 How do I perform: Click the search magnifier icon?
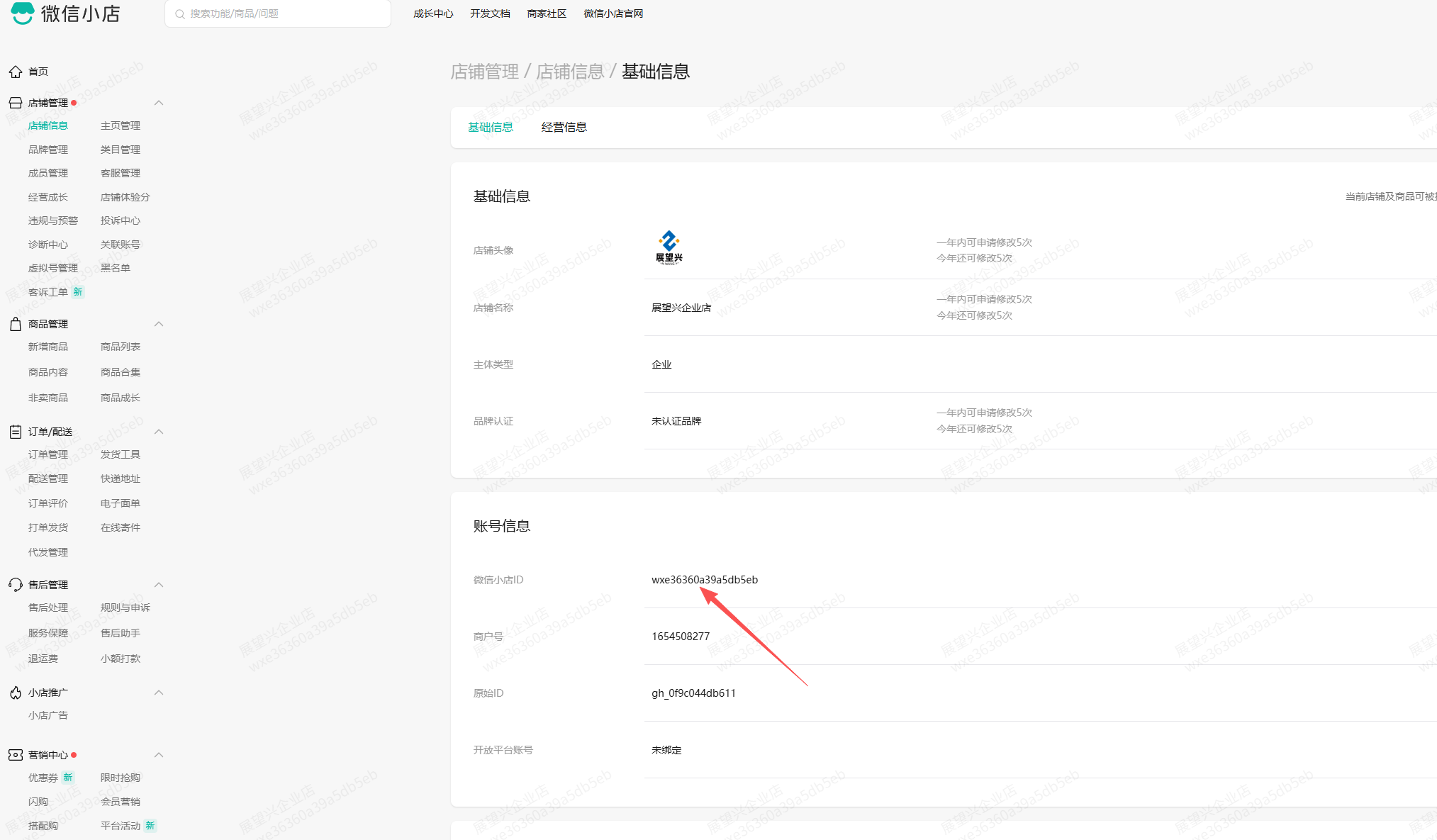tap(180, 14)
